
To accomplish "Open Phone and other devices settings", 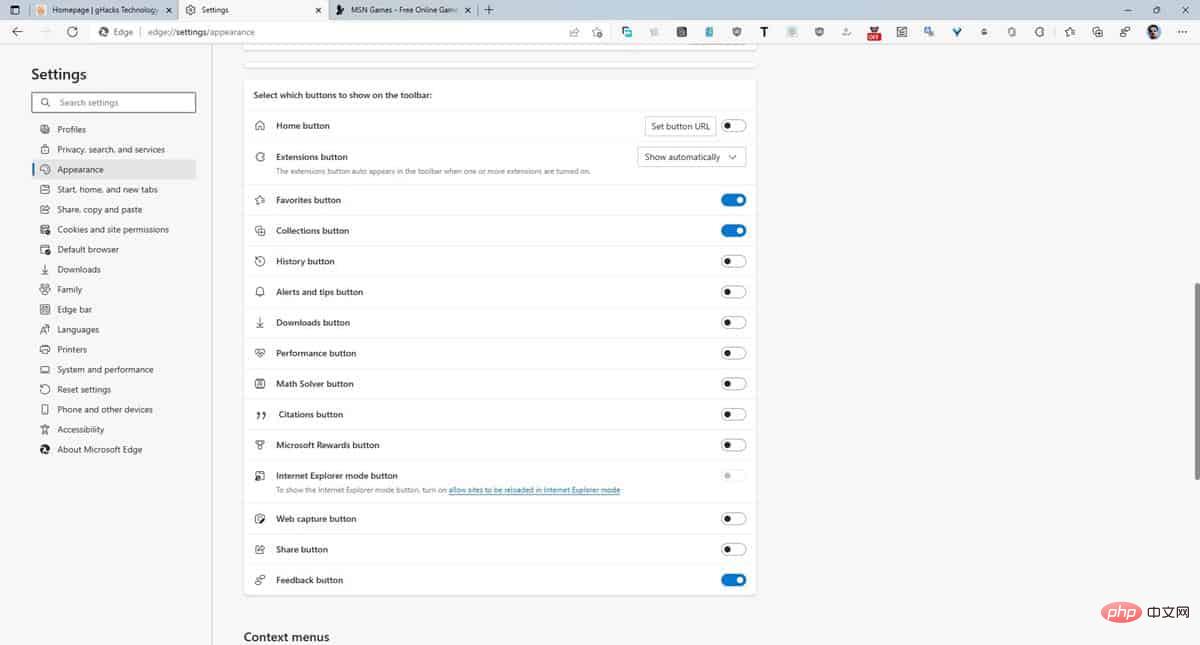I will click(x=105, y=409).
